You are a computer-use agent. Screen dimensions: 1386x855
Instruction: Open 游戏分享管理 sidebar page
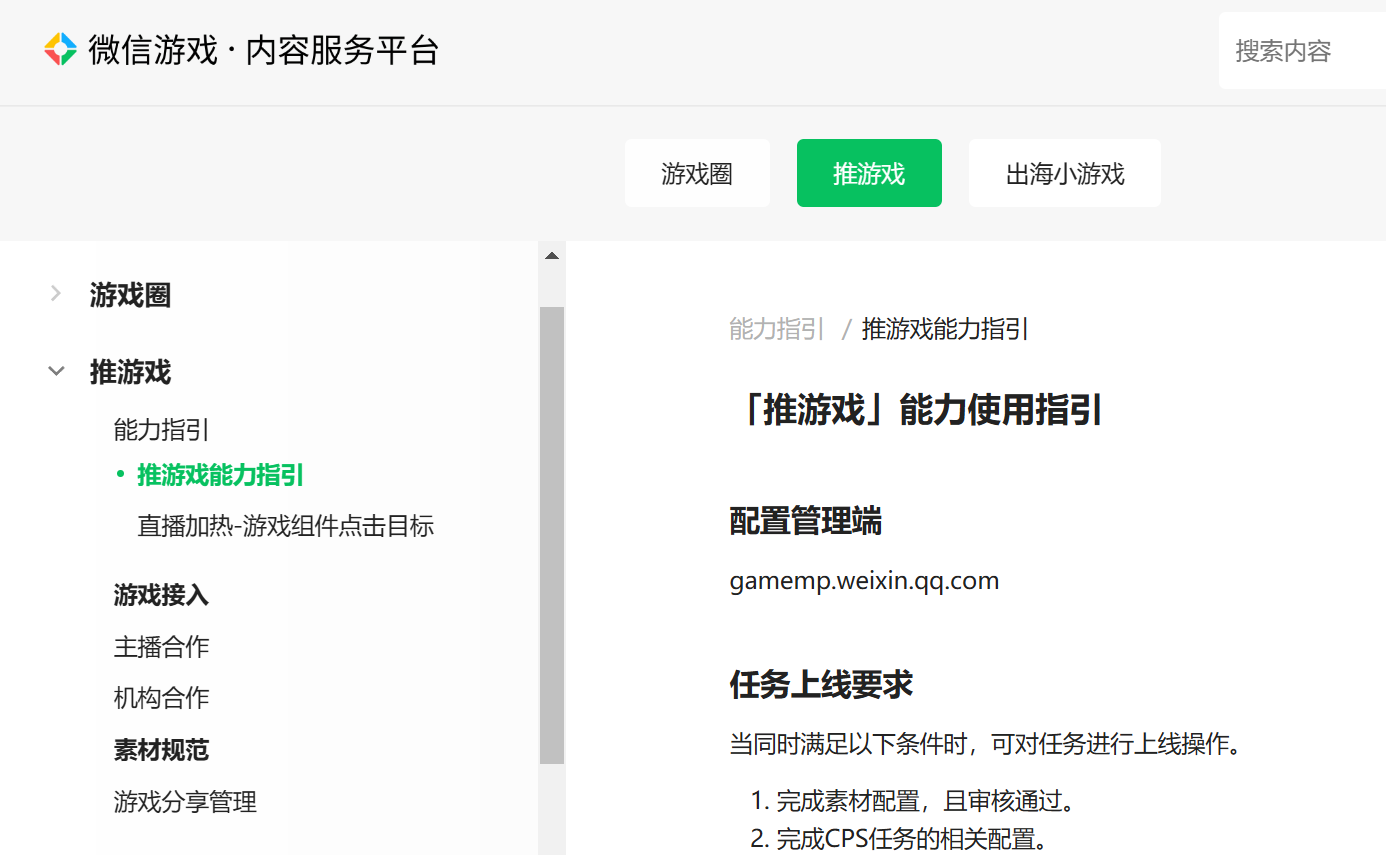[185, 801]
